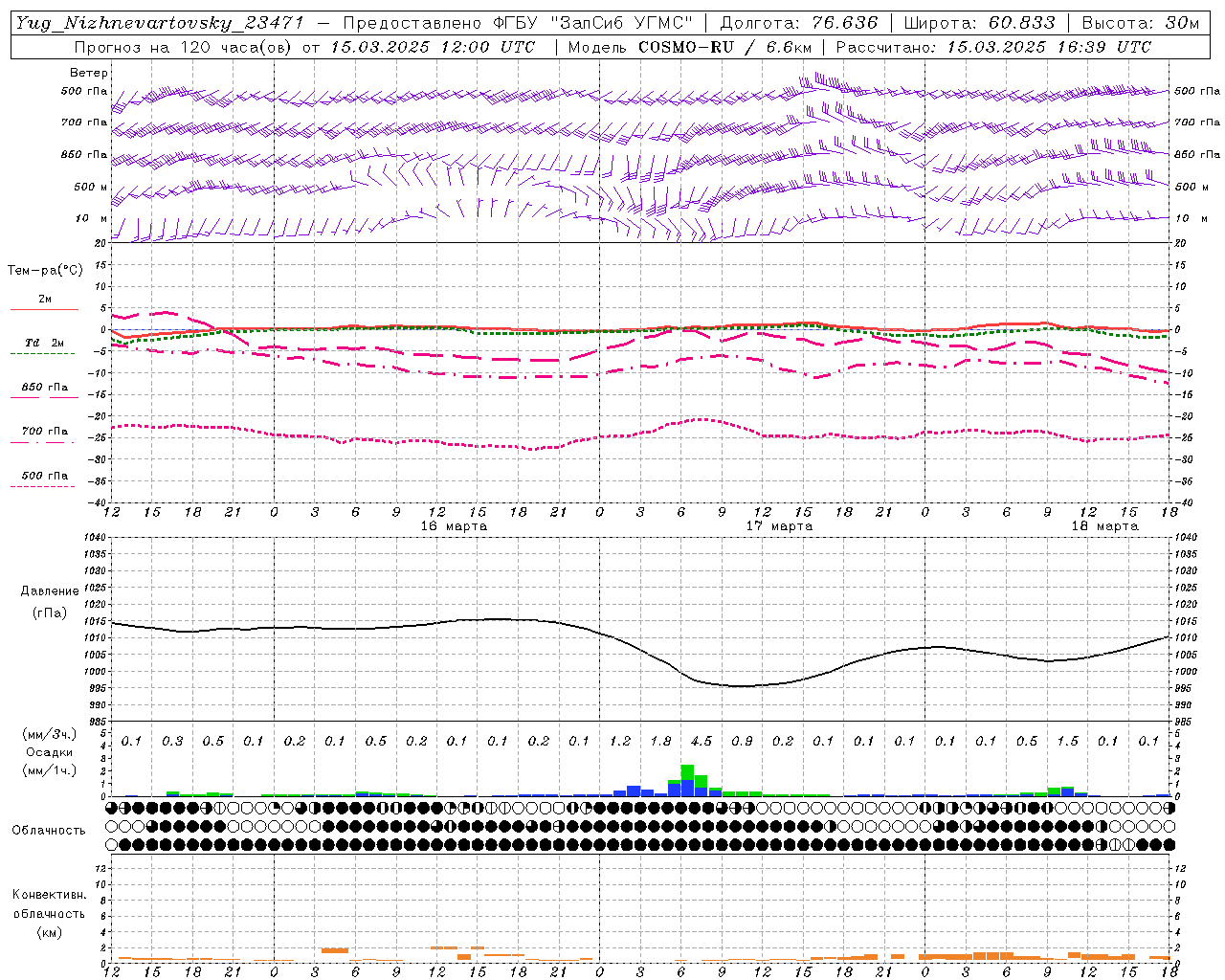Select the 'Модель COSMO-RU / 6.6км' text
Screen dimensions: 1225x980
[x=690, y=47]
